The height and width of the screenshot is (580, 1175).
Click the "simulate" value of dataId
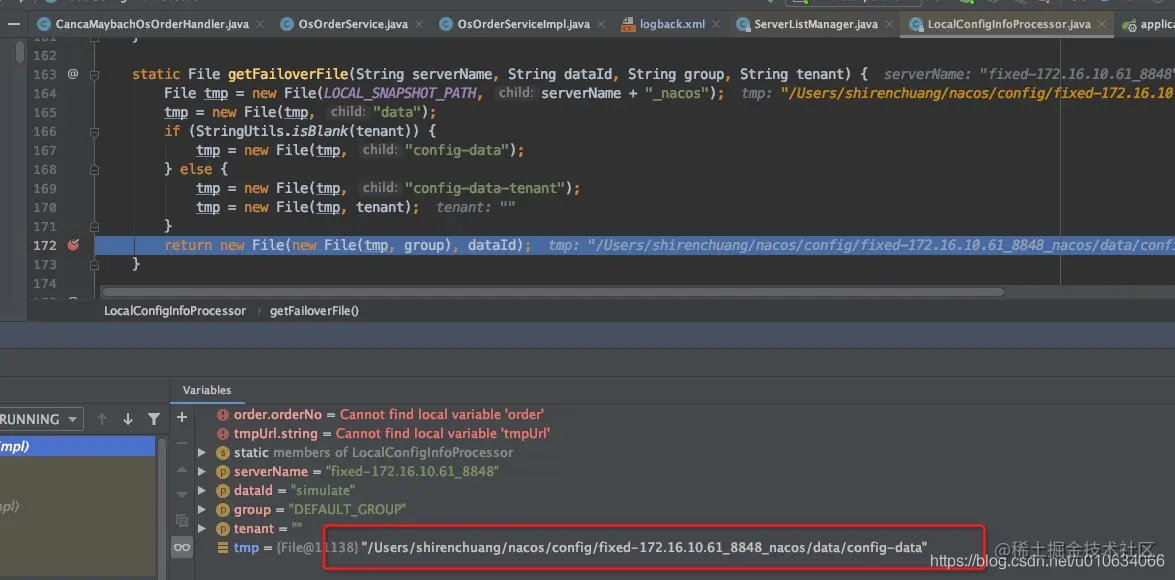[x=323, y=490]
